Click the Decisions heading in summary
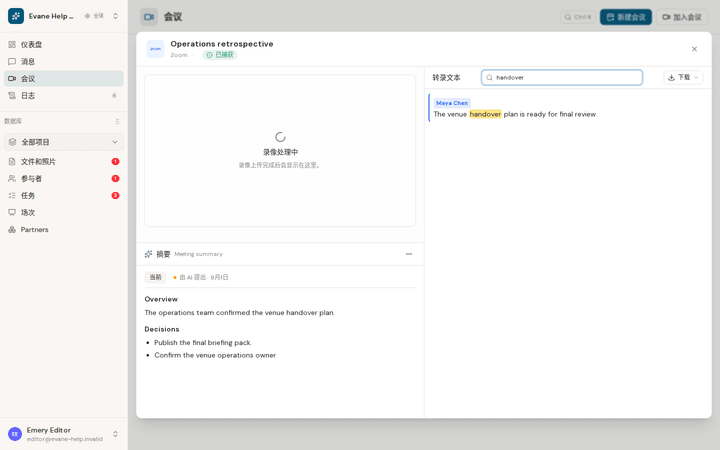720x450 pixels. point(162,329)
